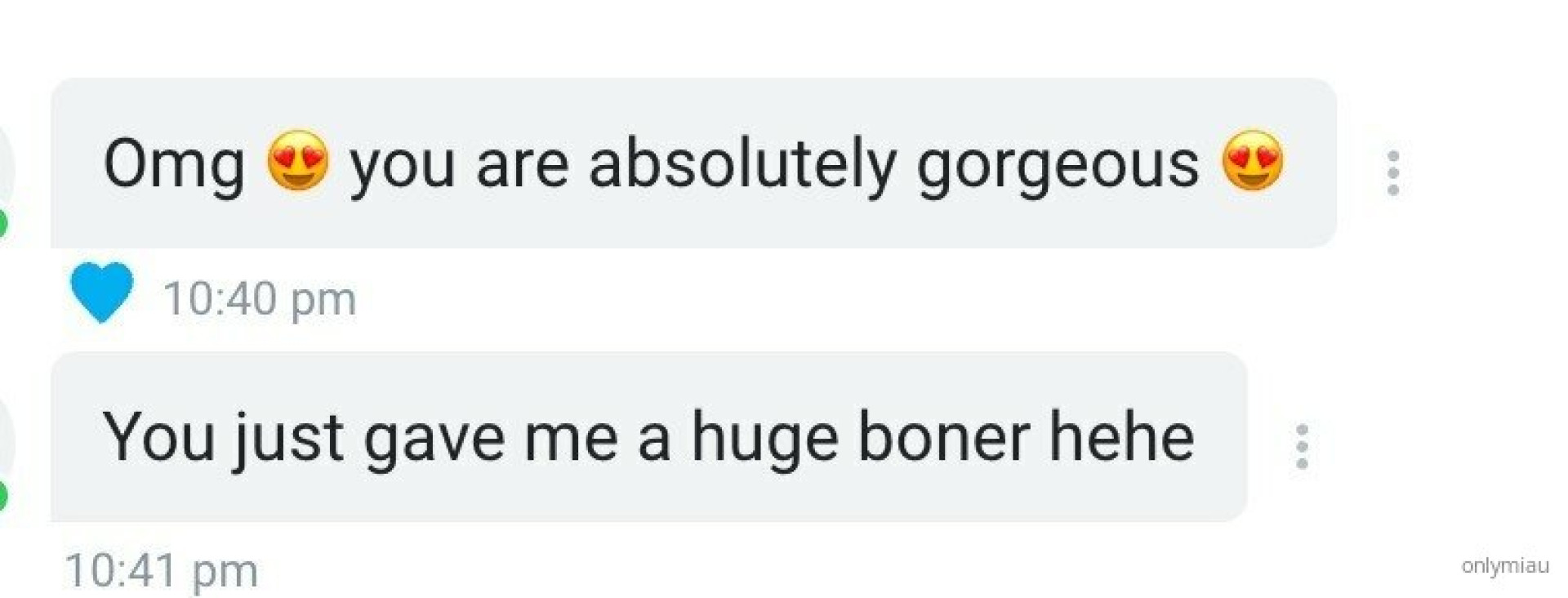This screenshot has width=1568, height=598.
Task: Open the sender avatar beside the first message
Action: tap(7, 169)
